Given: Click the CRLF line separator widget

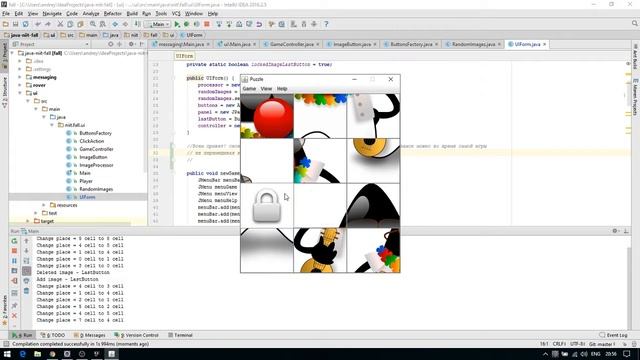Looking at the screenshot, I should tap(559, 344).
